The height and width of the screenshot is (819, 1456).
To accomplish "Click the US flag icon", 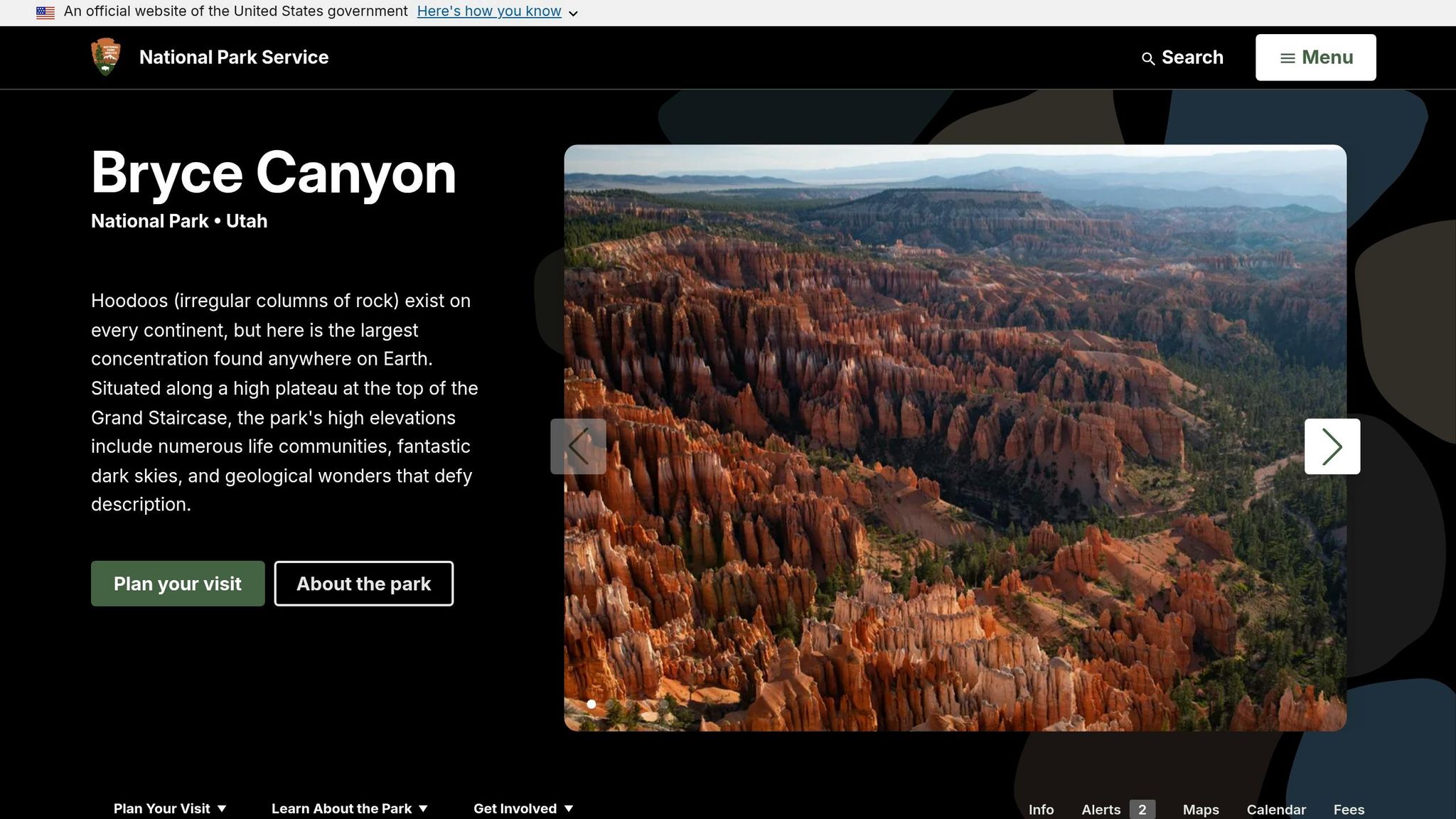I will pos(45,12).
